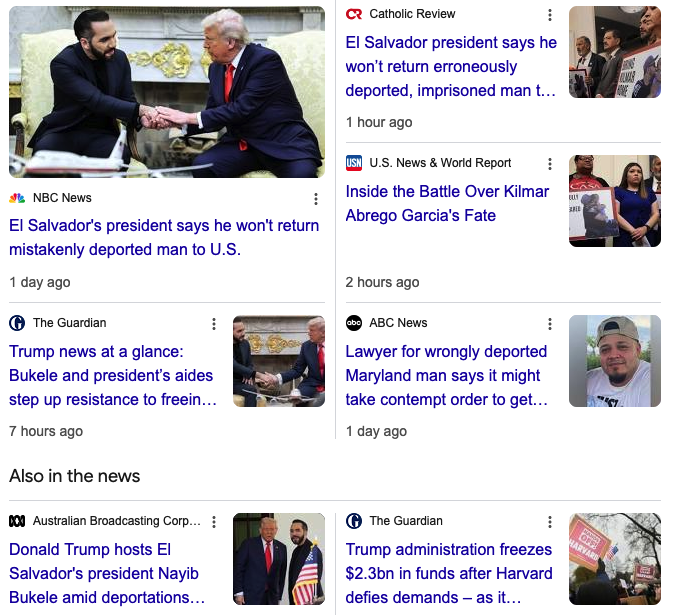Click large Oval Office handshake photo
Image resolution: width=679 pixels, height=615 pixels.
click(167, 92)
